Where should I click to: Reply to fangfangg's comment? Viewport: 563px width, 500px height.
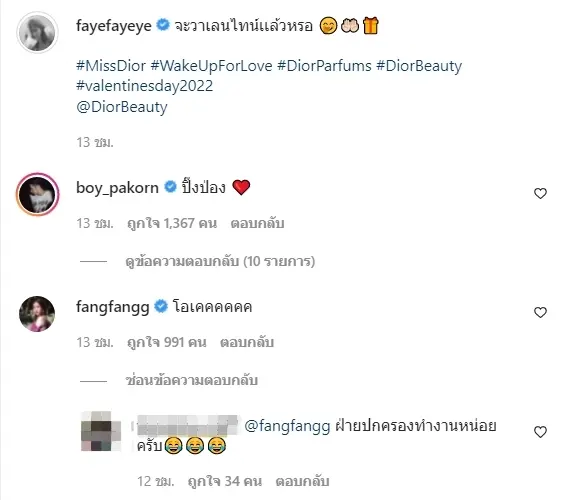click(x=247, y=342)
